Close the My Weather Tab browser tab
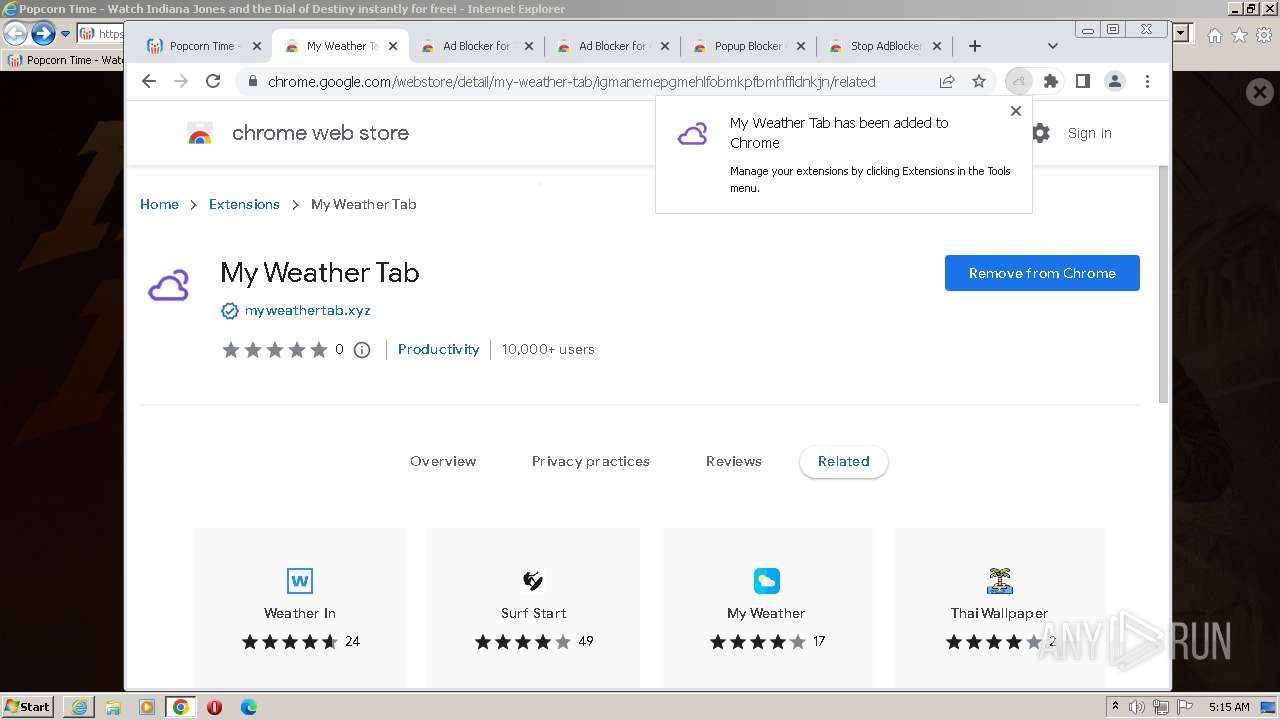This screenshot has width=1280, height=720. (x=393, y=46)
